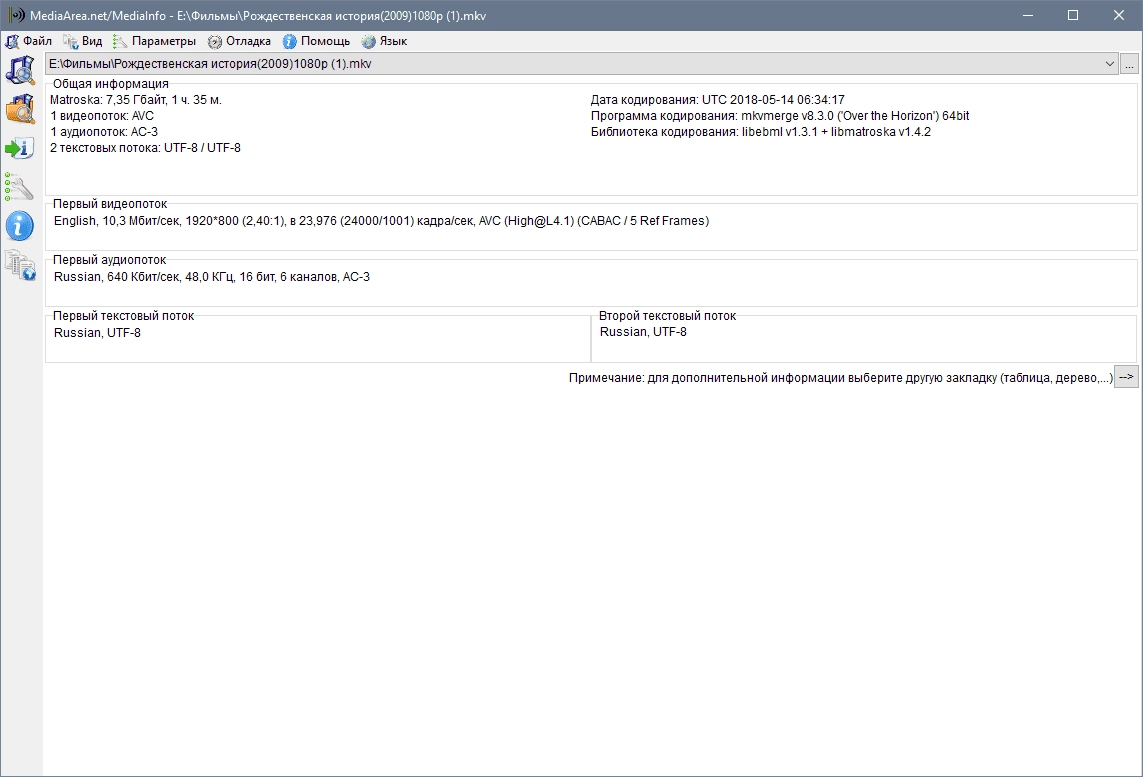Click the Open Folder sidebar icon
The height and width of the screenshot is (777, 1143).
20,109
